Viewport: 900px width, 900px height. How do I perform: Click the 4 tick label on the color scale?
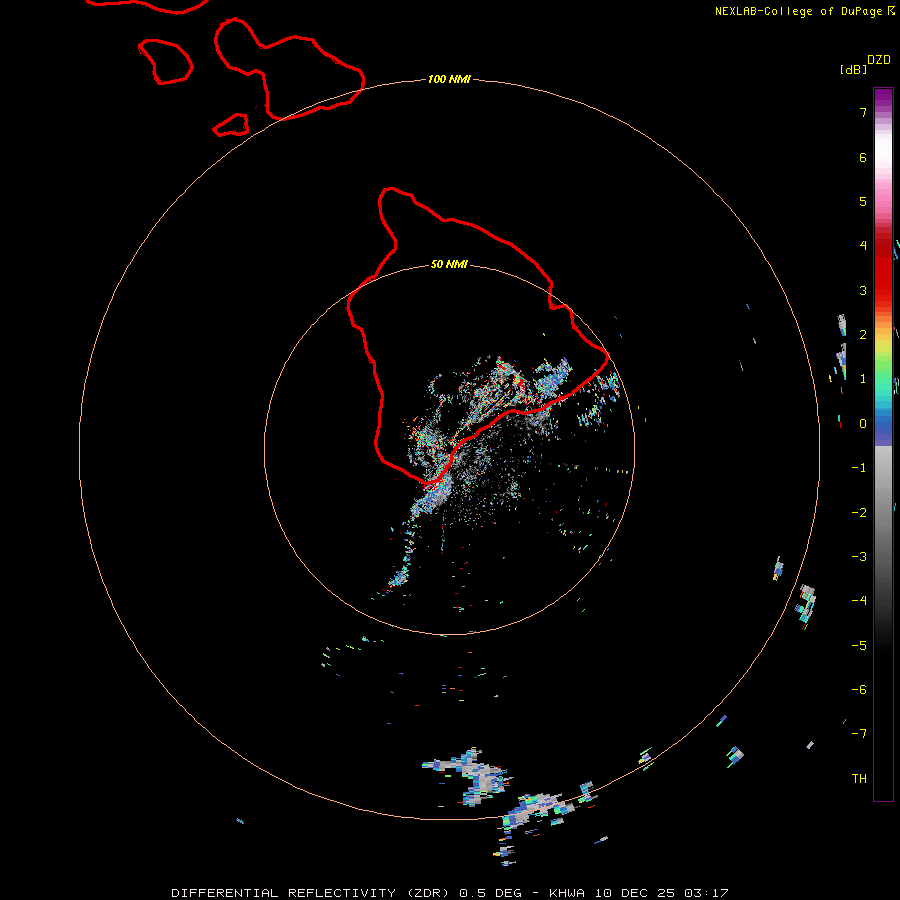click(x=863, y=246)
